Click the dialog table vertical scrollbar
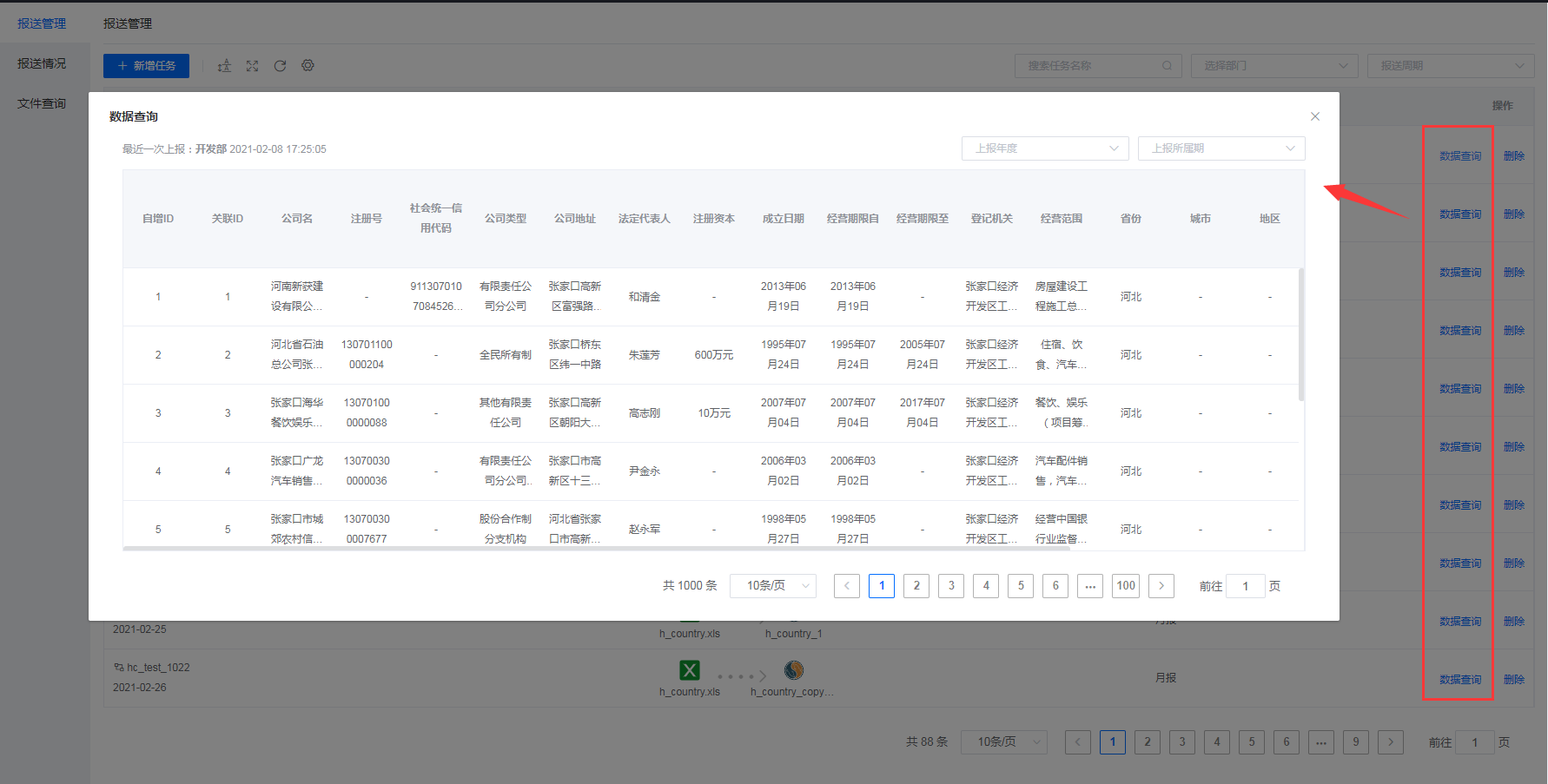This screenshot has height=784, width=1548. pos(1301,334)
